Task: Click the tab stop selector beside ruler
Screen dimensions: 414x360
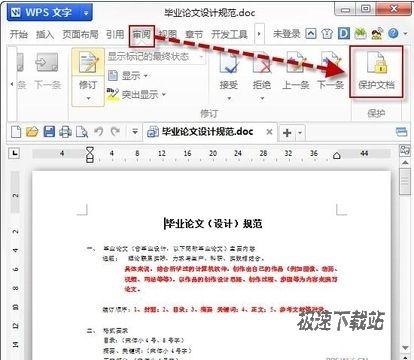Action: click(14, 153)
